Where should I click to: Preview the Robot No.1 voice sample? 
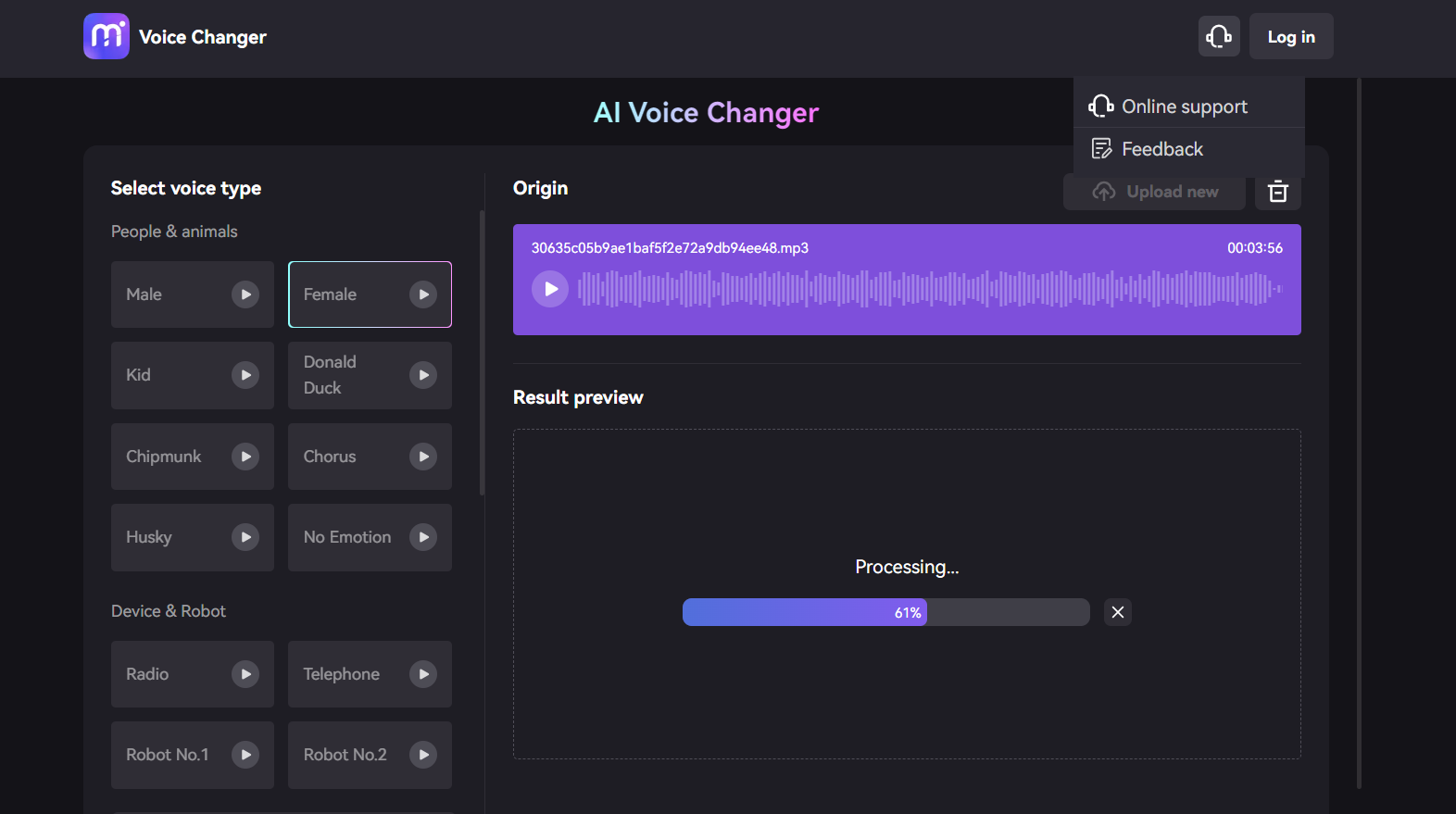click(245, 755)
